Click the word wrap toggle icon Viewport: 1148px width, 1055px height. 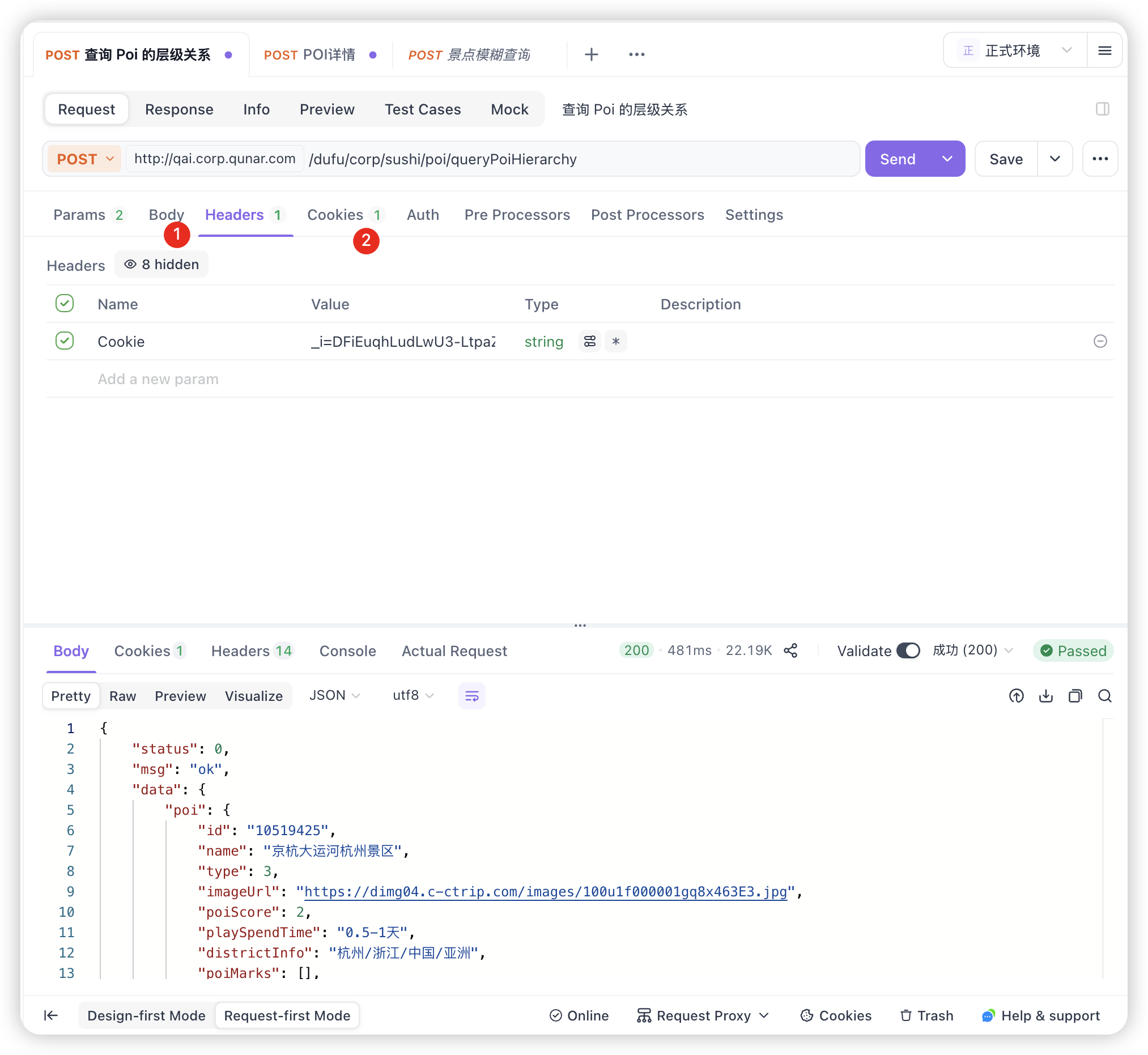coord(471,696)
